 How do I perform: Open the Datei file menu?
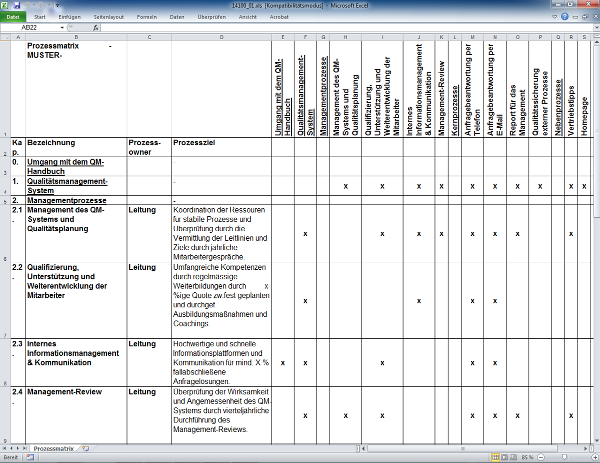click(x=13, y=17)
